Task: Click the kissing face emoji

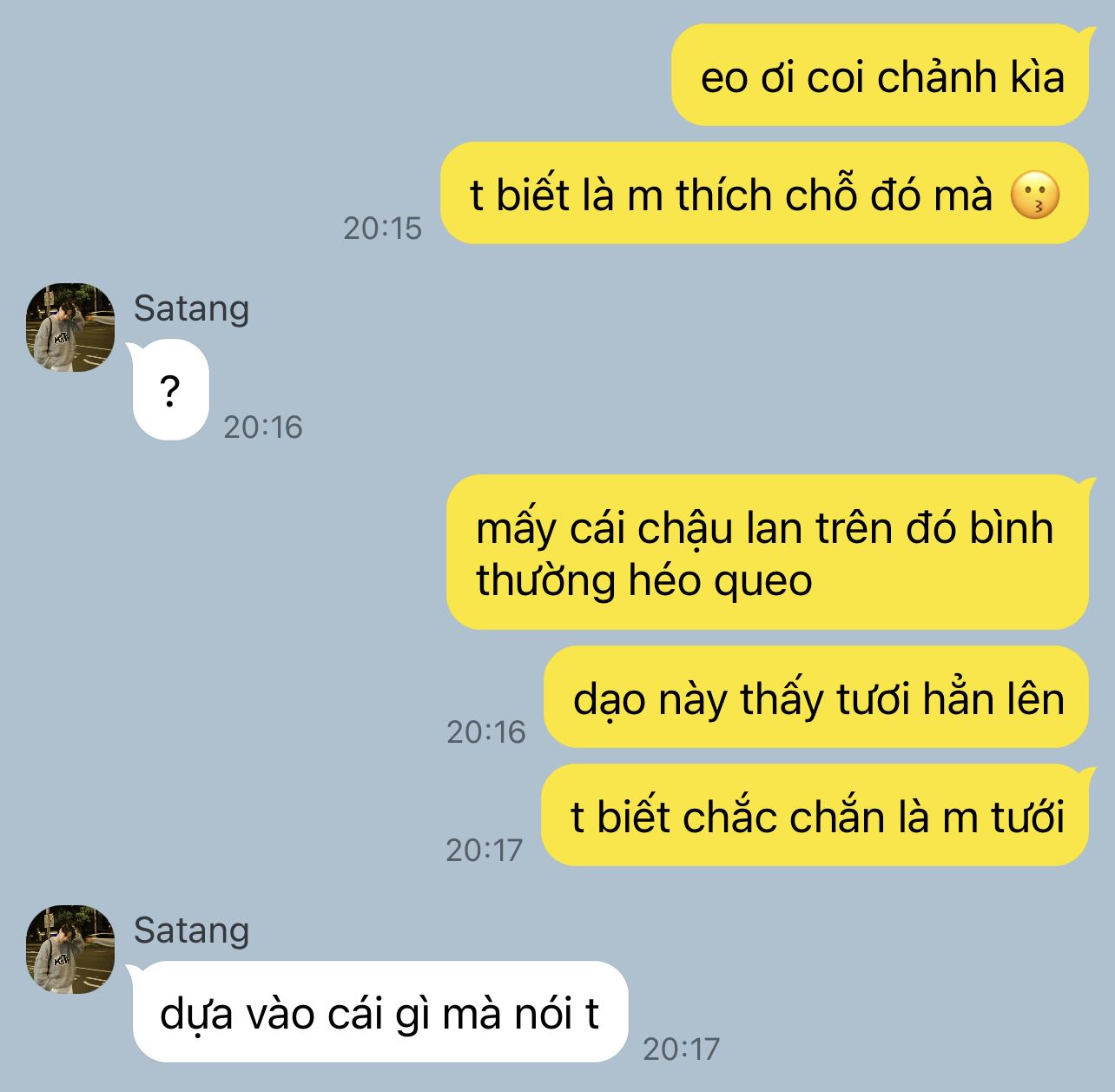Action: click(x=1035, y=195)
